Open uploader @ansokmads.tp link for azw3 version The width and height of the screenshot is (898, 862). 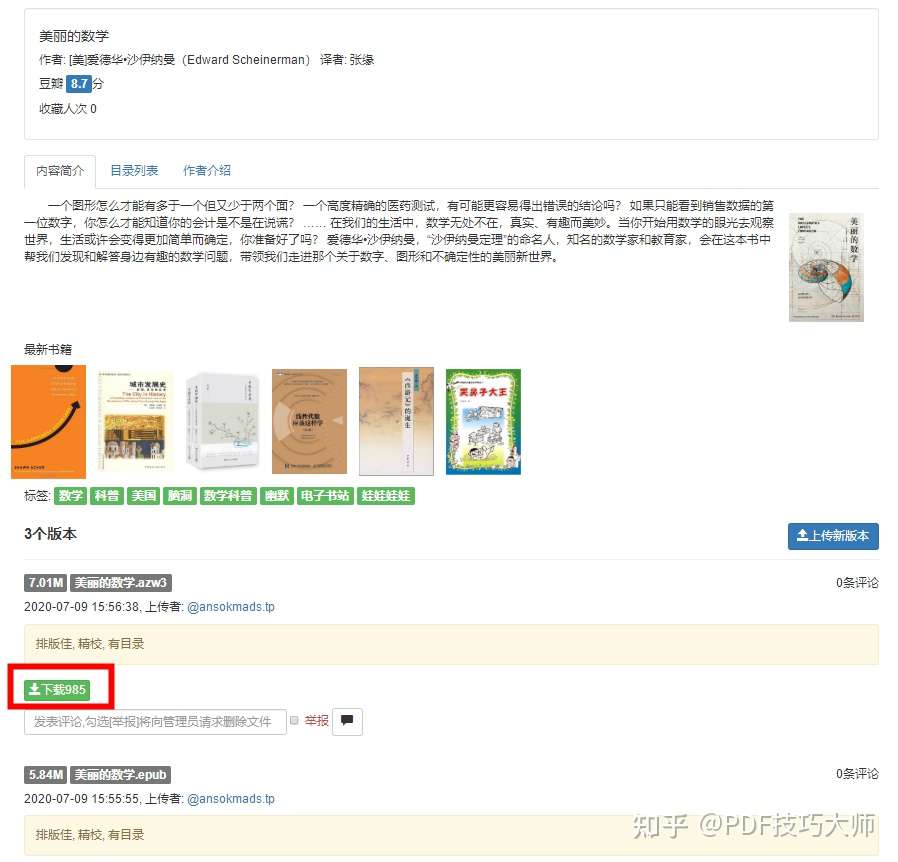click(231, 607)
